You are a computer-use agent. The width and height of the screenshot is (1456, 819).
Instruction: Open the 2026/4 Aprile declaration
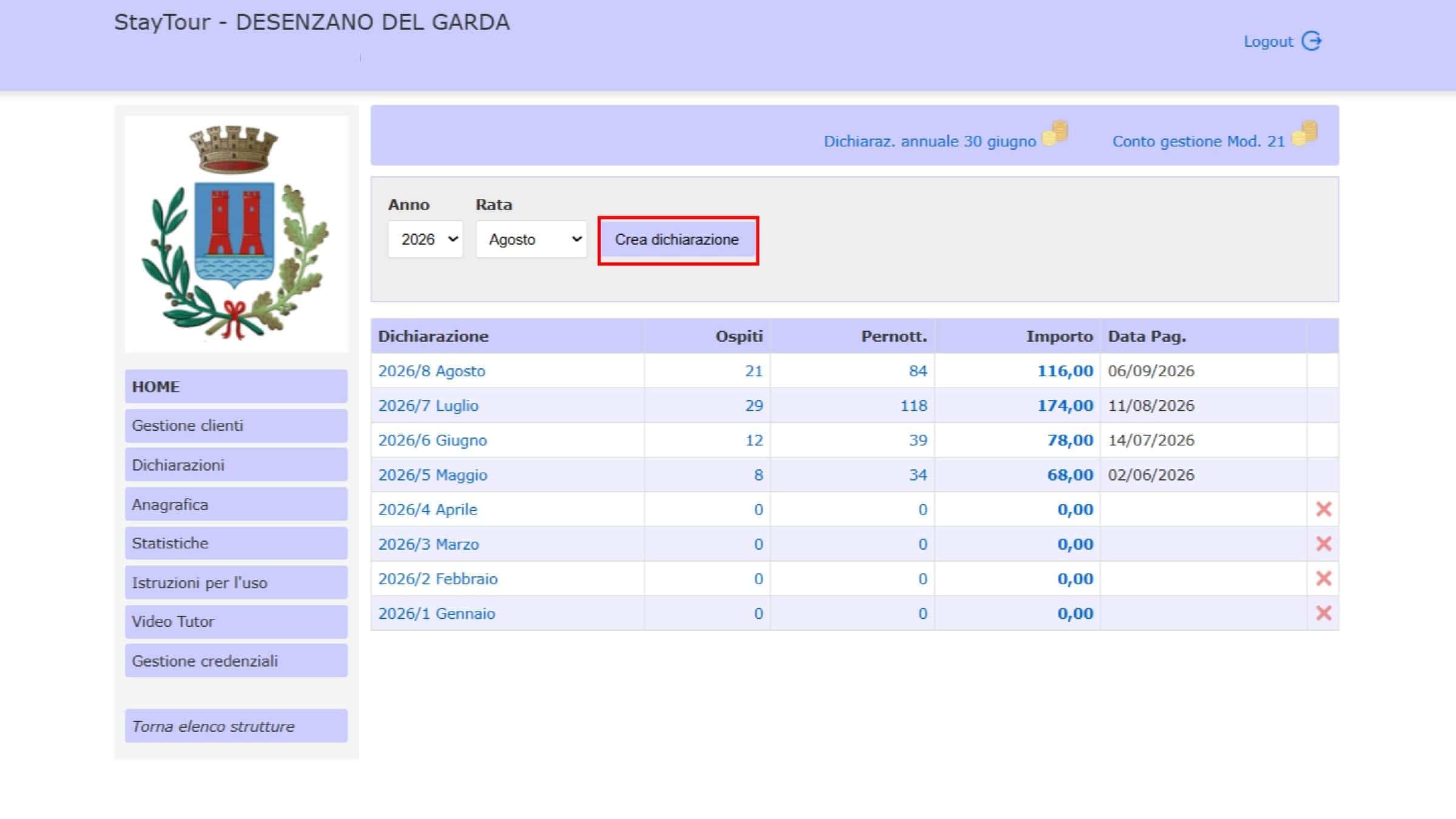pos(428,509)
